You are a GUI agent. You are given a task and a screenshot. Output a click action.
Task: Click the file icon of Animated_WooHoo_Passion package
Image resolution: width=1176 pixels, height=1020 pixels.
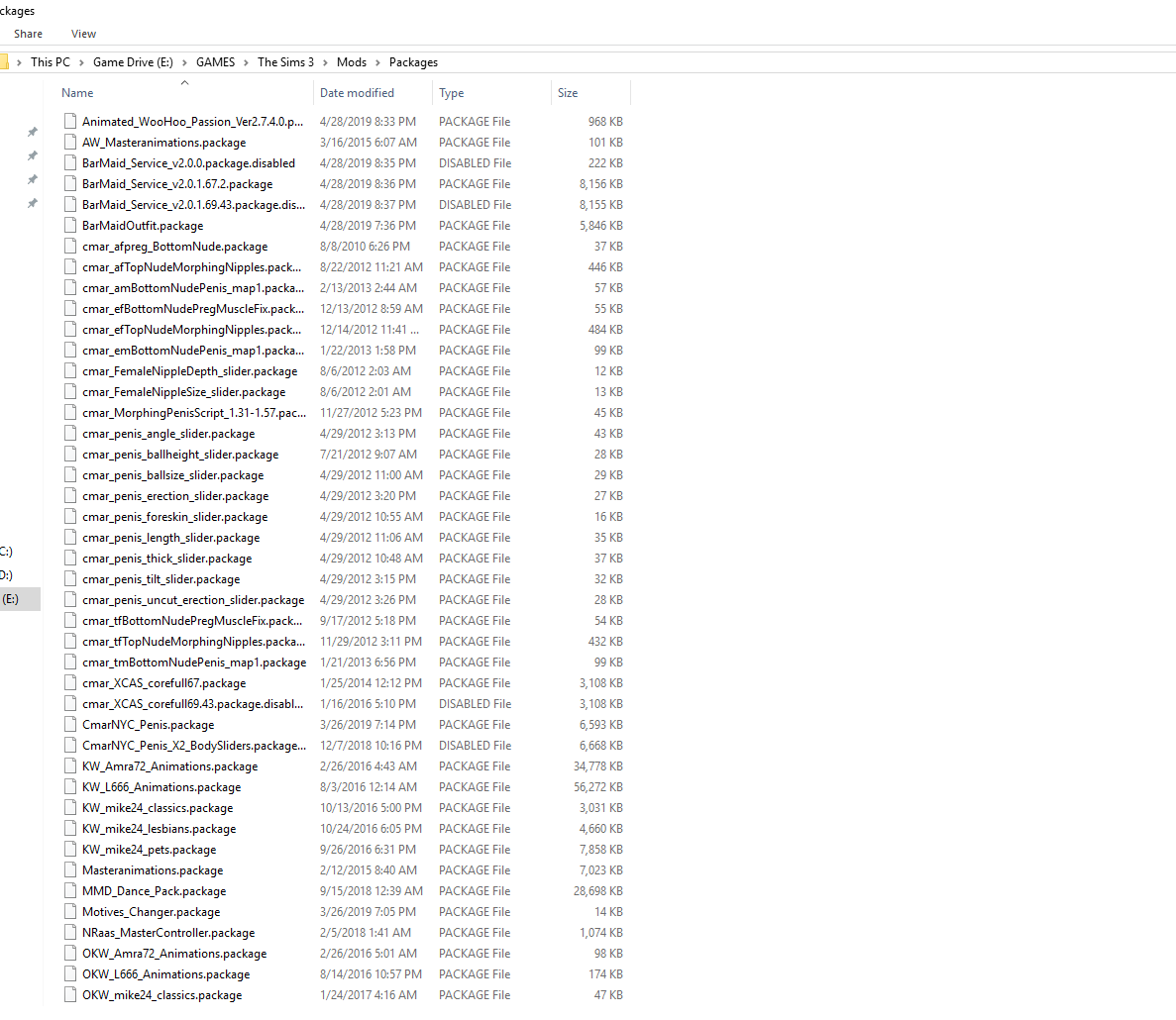click(x=69, y=121)
